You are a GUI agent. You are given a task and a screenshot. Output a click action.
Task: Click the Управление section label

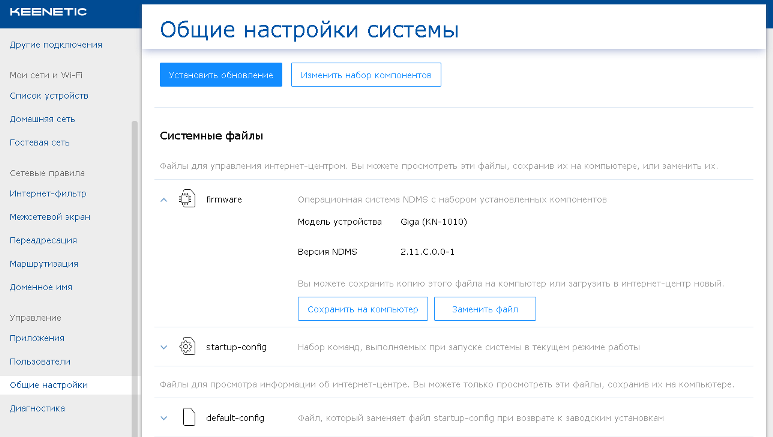(x=35, y=318)
